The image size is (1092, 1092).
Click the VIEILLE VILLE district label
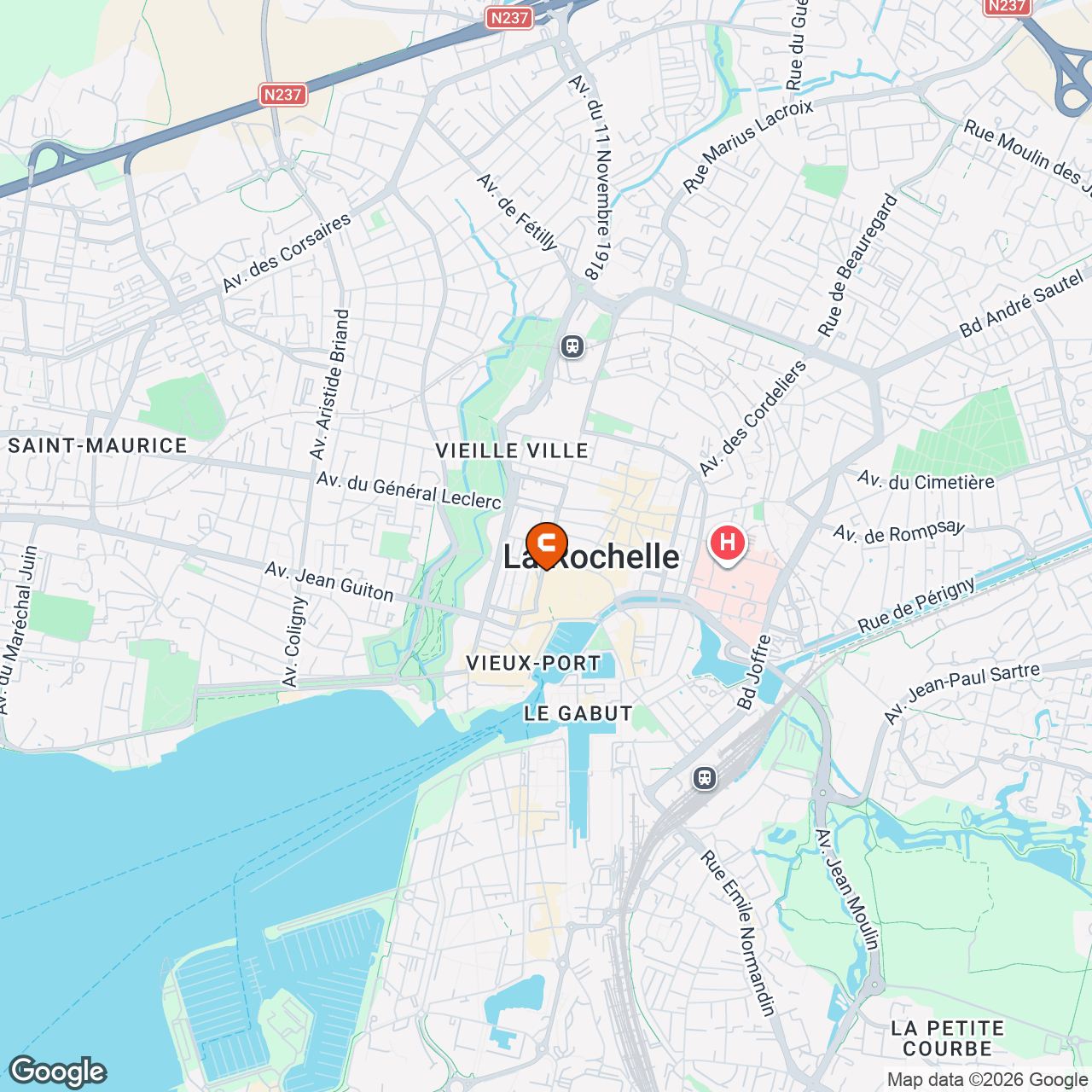[512, 450]
